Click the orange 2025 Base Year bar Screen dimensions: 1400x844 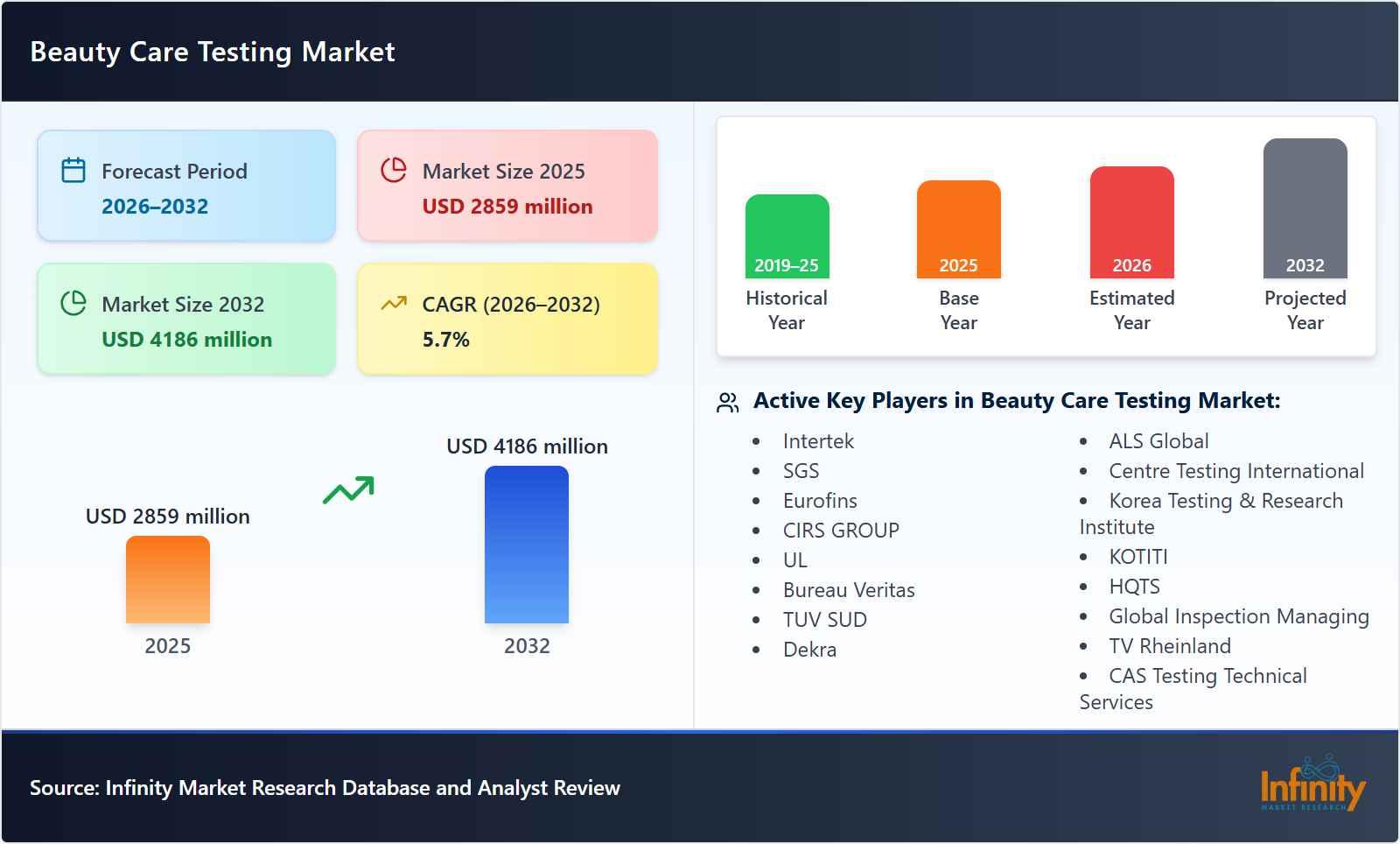coord(959,229)
